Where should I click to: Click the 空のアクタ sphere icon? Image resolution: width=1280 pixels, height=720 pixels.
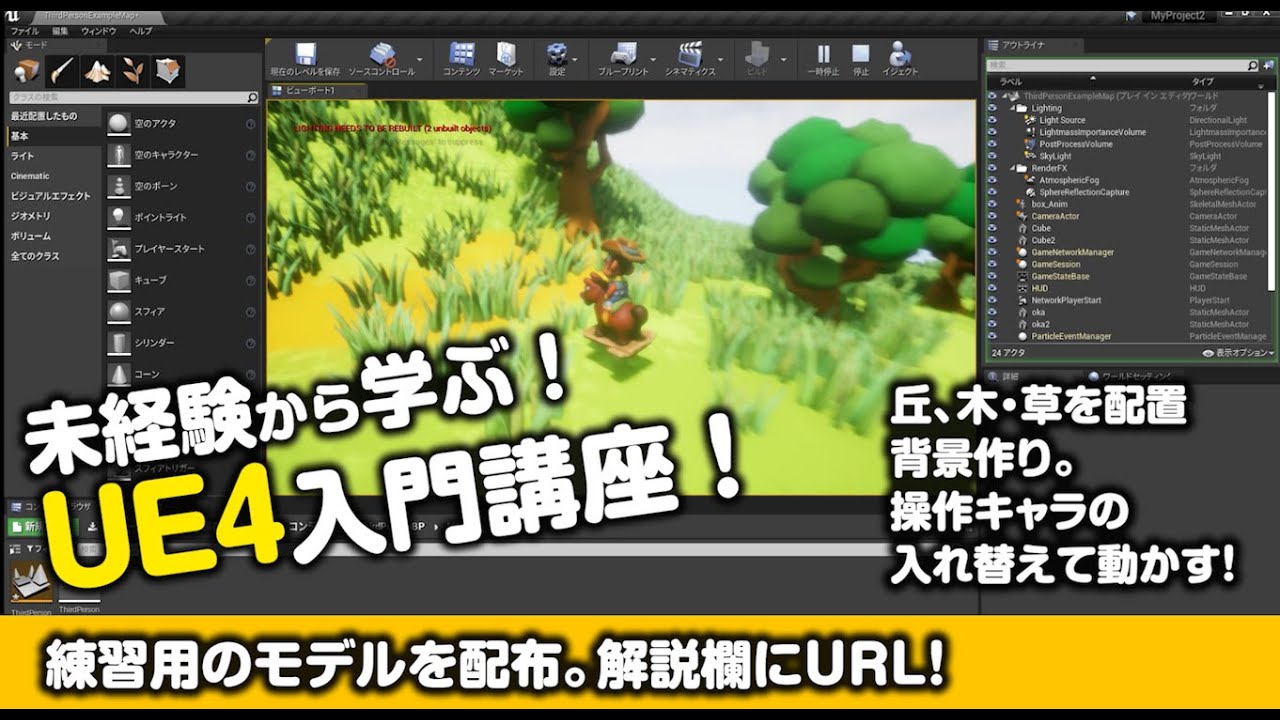click(119, 123)
